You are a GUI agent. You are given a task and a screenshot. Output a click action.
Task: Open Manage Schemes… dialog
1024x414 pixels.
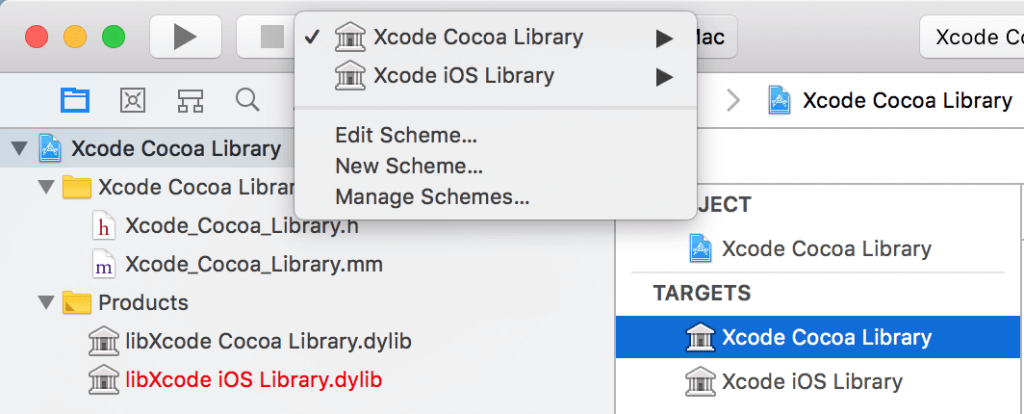tap(432, 197)
